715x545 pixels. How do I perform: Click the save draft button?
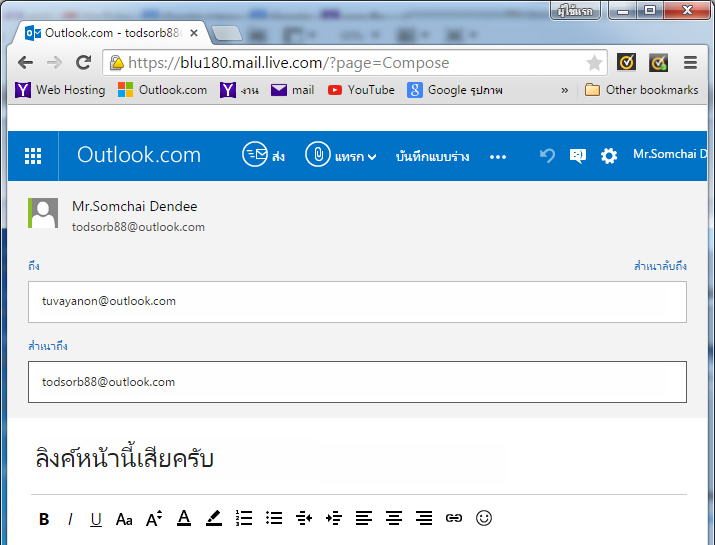coord(432,157)
